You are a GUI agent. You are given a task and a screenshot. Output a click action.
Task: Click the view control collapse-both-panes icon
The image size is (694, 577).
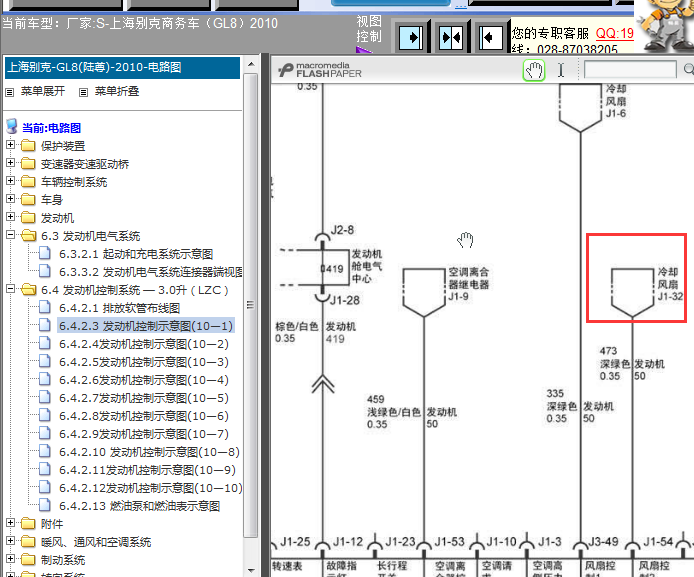(x=451, y=37)
